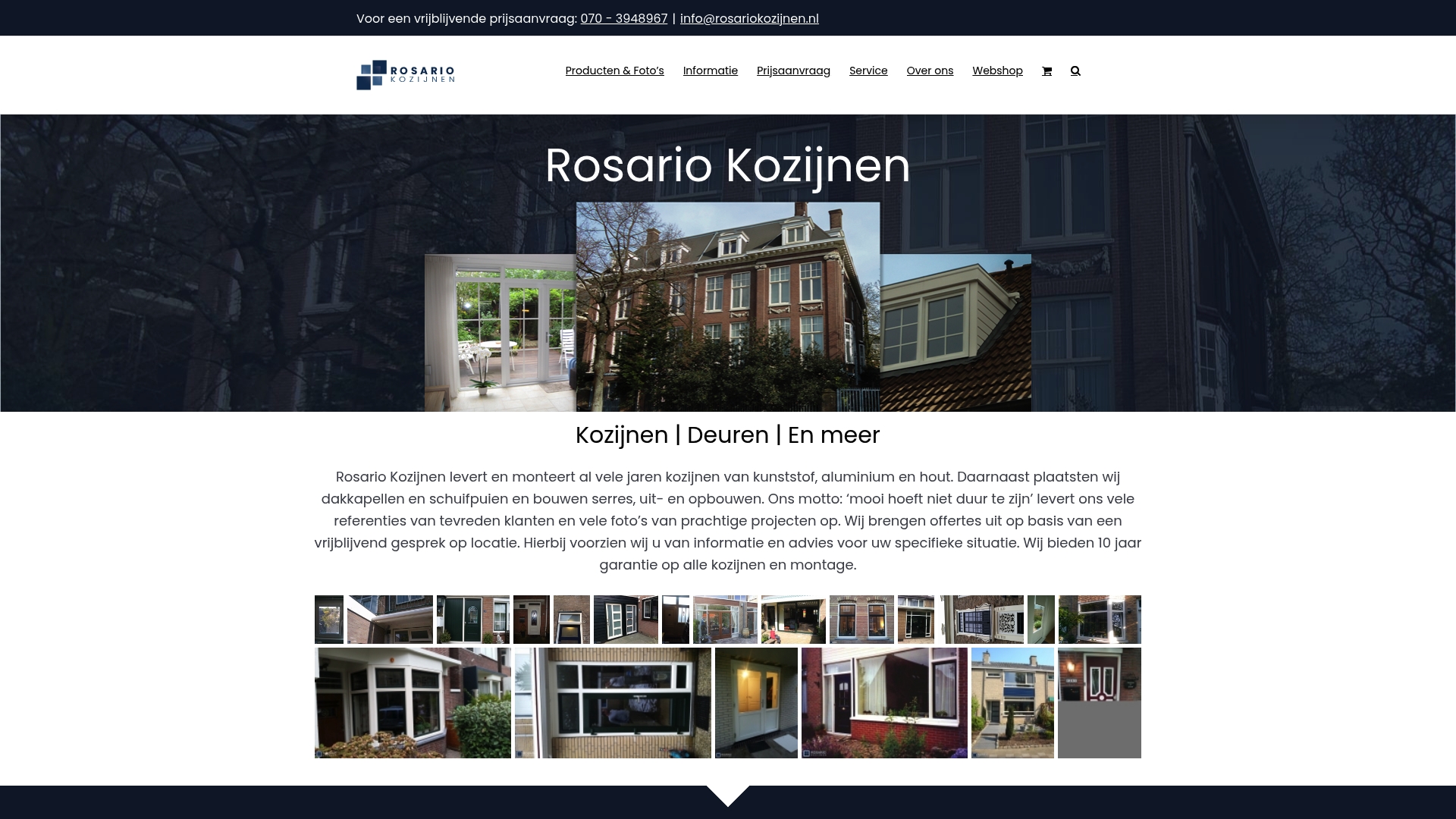Visit the Over ons page
This screenshot has width=1456, height=819.
pos(930,71)
